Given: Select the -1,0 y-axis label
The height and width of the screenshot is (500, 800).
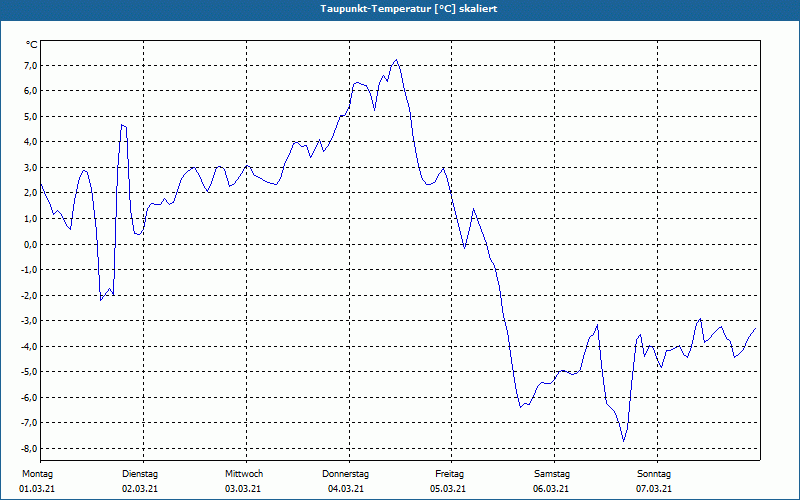Looking at the screenshot, I should 29,270.
